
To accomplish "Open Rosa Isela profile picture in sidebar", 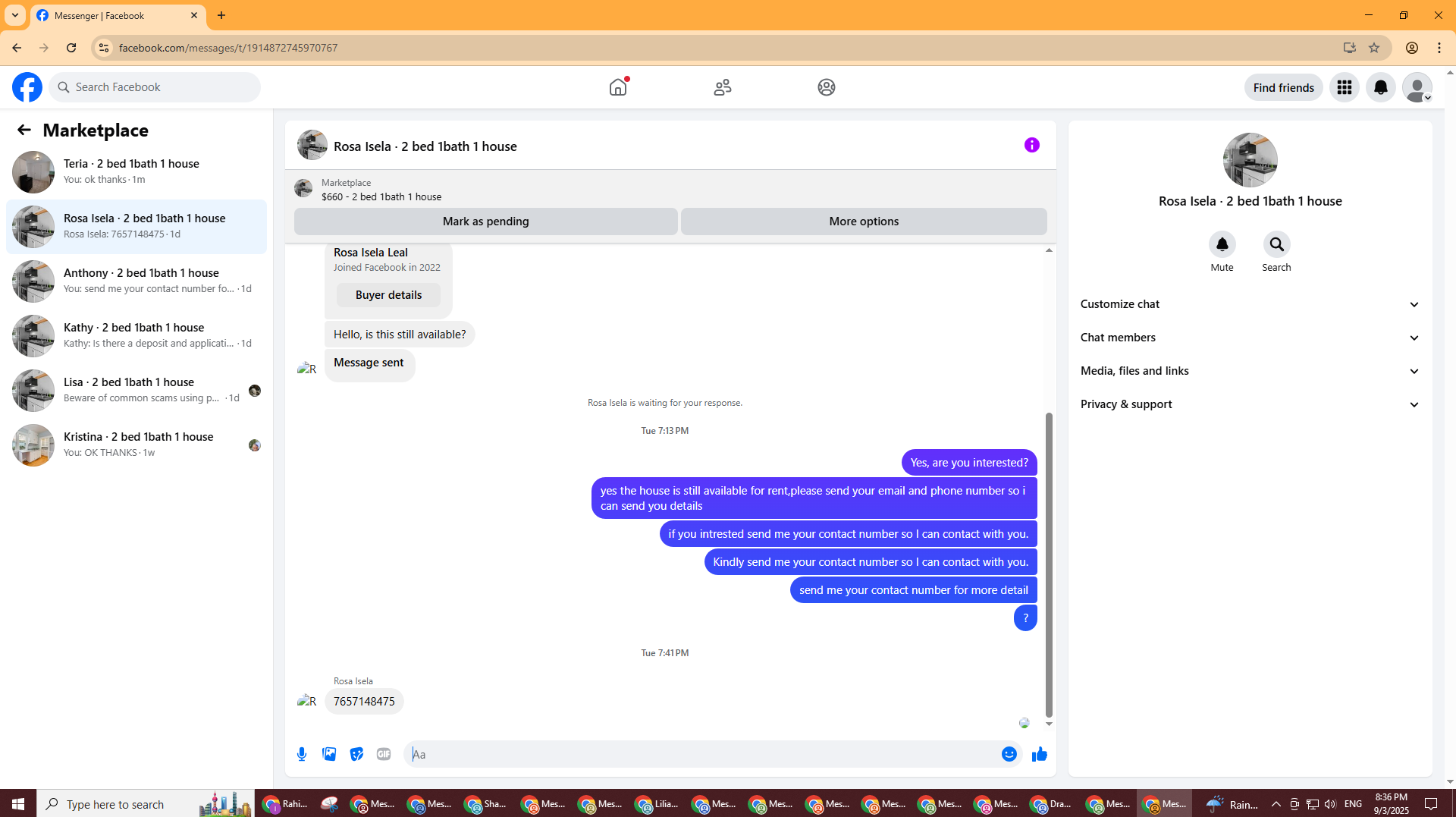I will click(x=1250, y=160).
